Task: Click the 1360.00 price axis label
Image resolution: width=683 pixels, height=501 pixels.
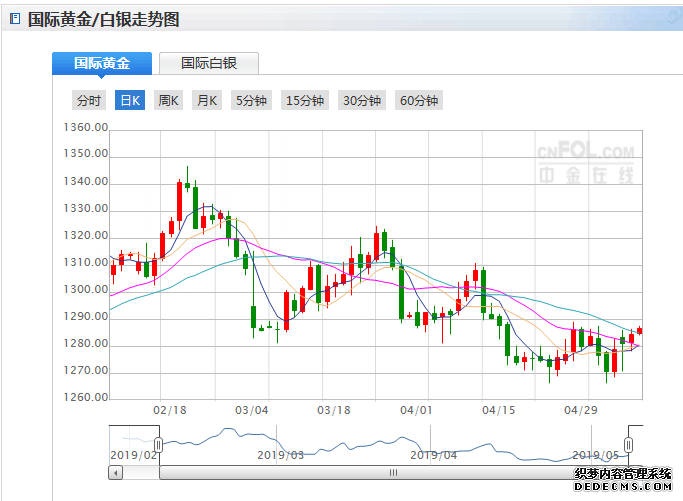Action: pyautogui.click(x=86, y=127)
